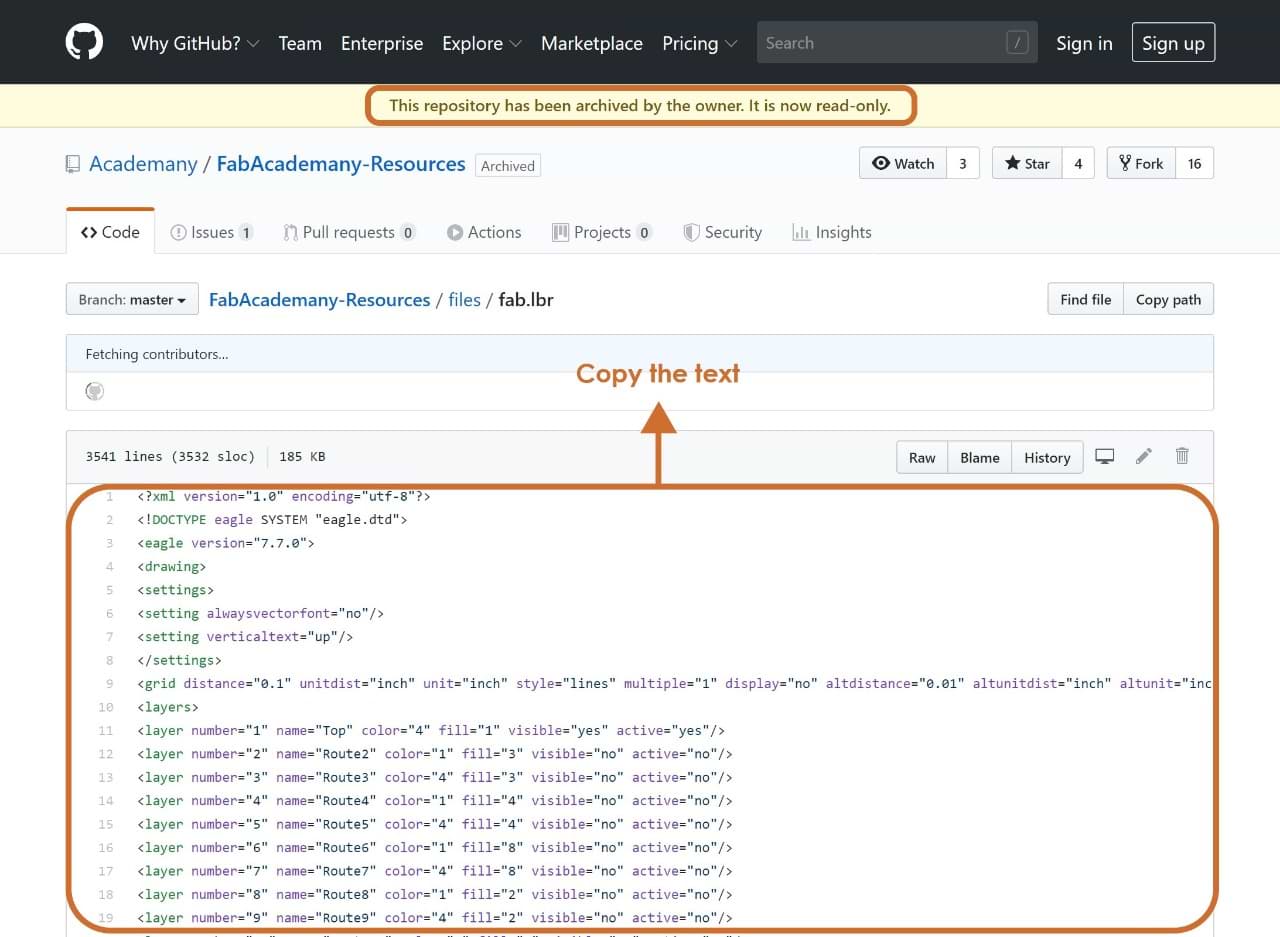
Task: Click the setting verticaltext="up" line
Action: click(245, 636)
